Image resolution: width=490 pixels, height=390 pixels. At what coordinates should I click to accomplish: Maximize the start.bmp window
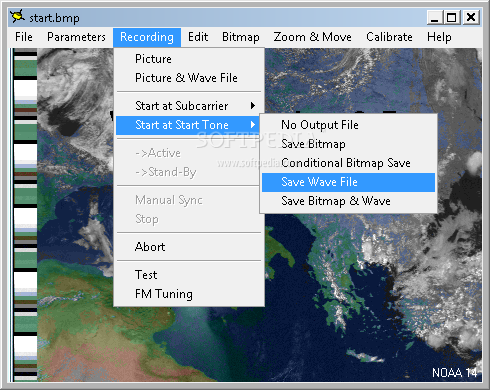(452, 17)
